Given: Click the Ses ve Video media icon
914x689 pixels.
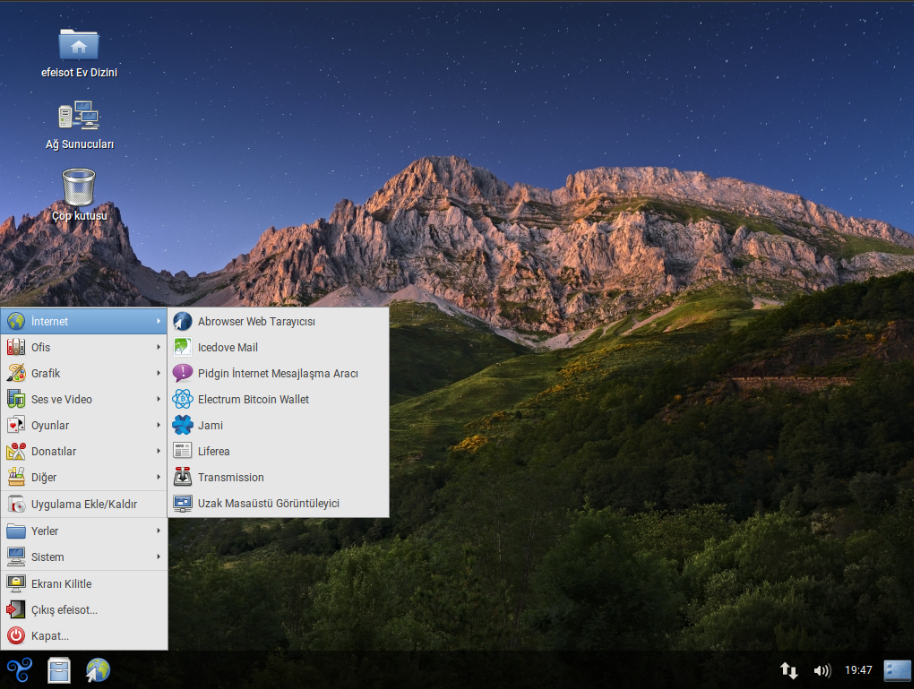Looking at the screenshot, I should (x=16, y=399).
